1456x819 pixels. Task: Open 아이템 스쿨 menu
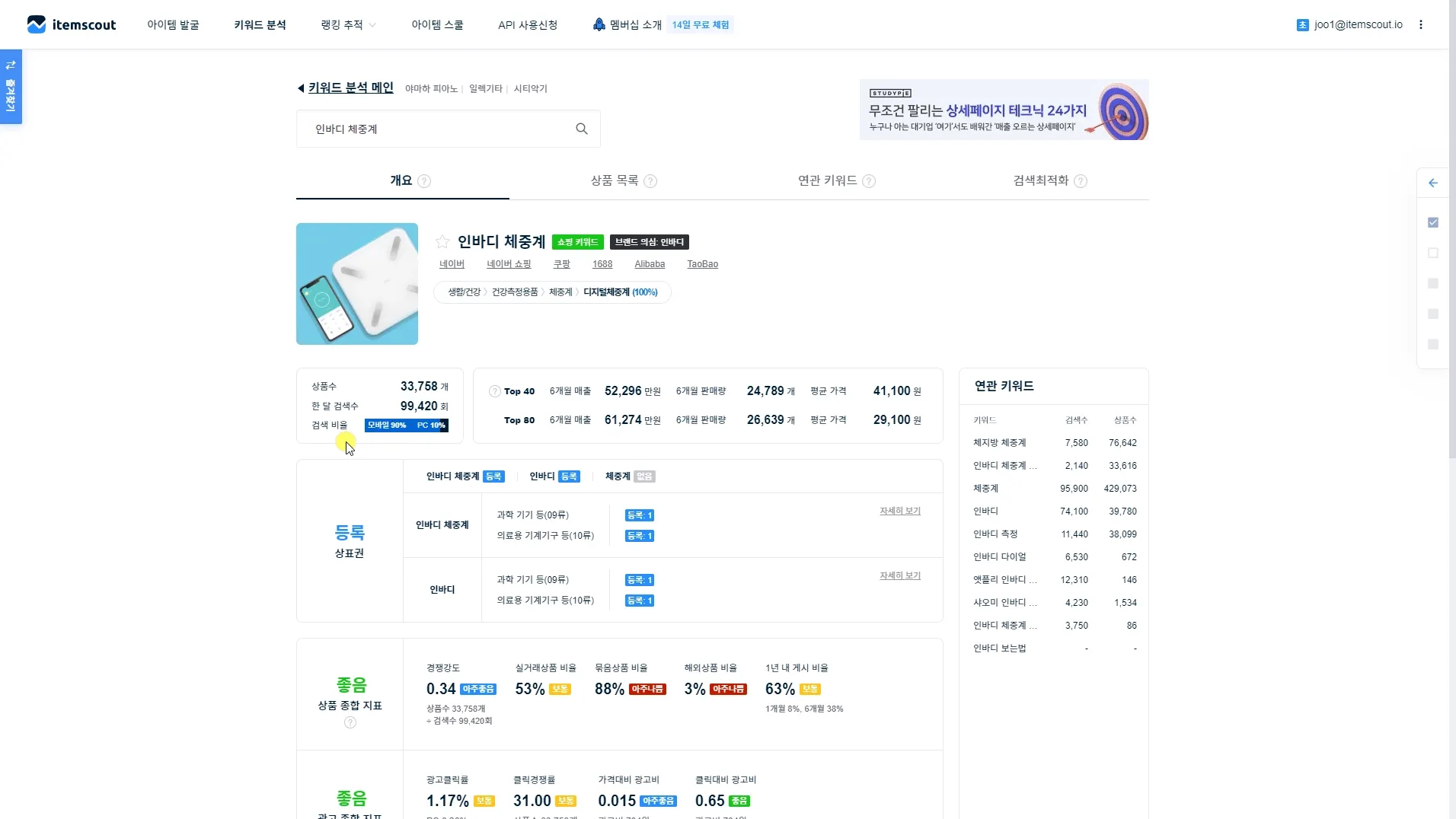pos(437,24)
